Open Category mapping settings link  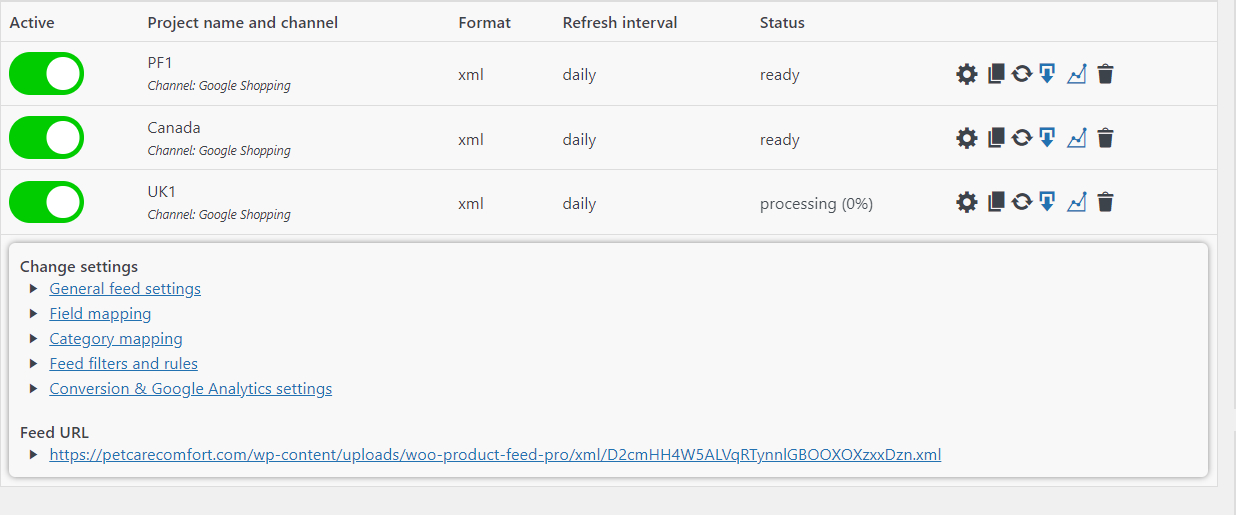(x=116, y=339)
